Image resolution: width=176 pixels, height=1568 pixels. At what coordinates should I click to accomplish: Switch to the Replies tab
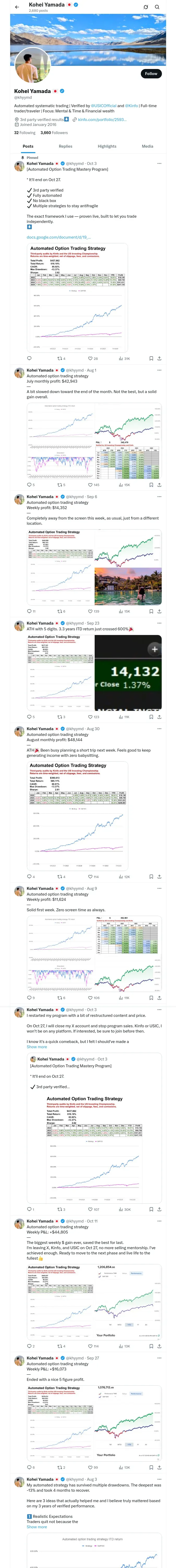click(x=65, y=146)
